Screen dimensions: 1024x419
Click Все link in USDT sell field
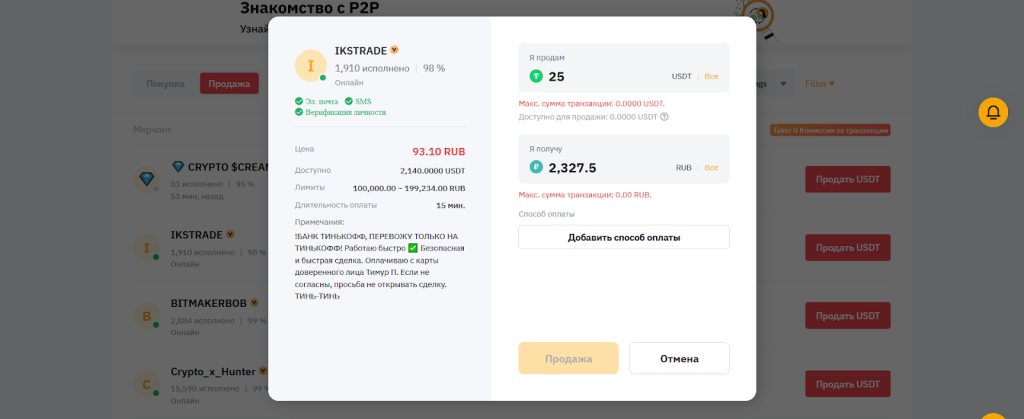(x=711, y=77)
